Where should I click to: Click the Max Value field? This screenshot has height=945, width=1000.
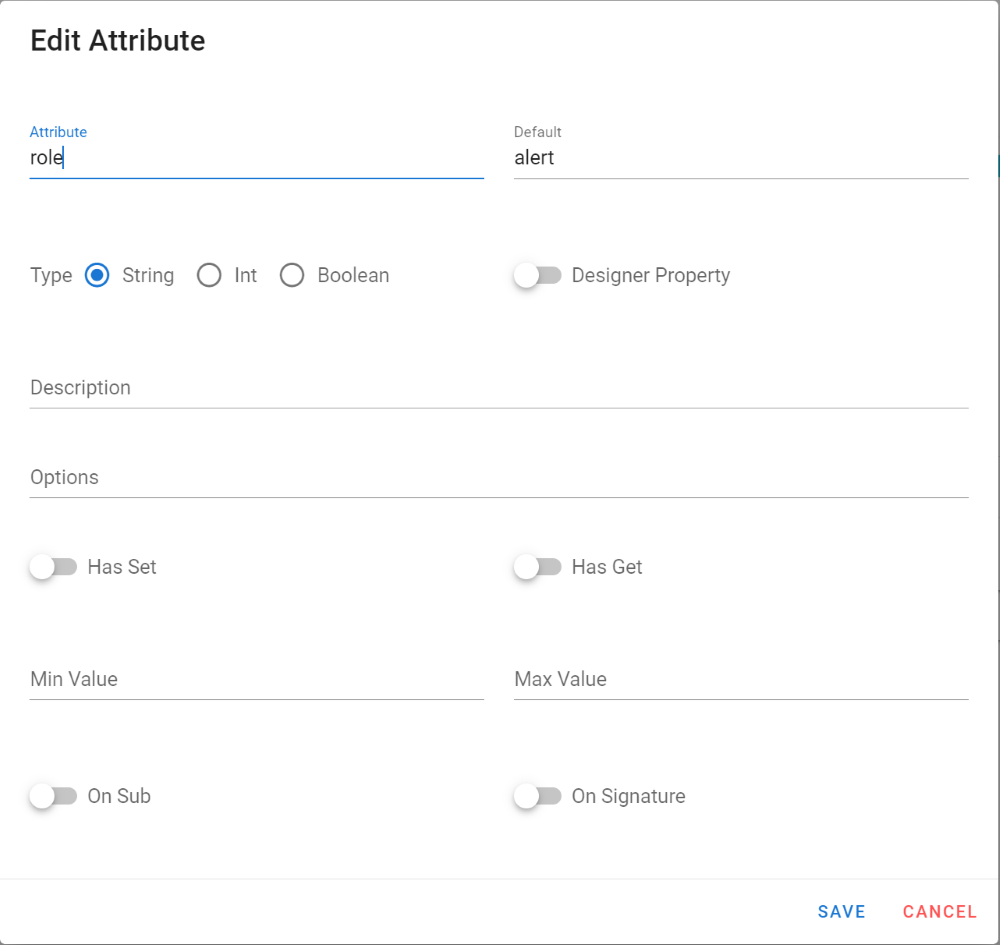[740, 680]
